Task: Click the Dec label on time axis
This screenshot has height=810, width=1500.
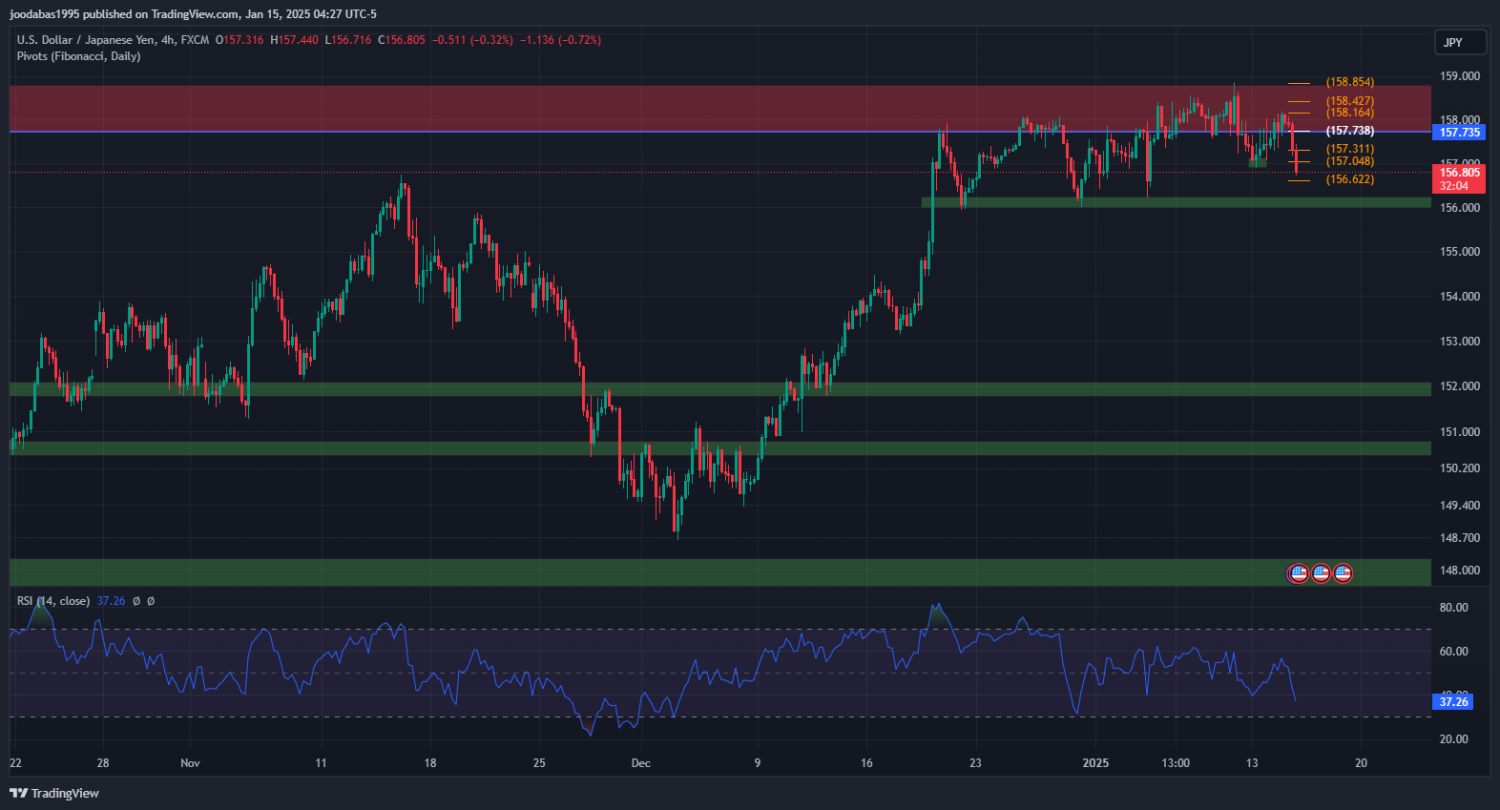Action: (x=641, y=762)
